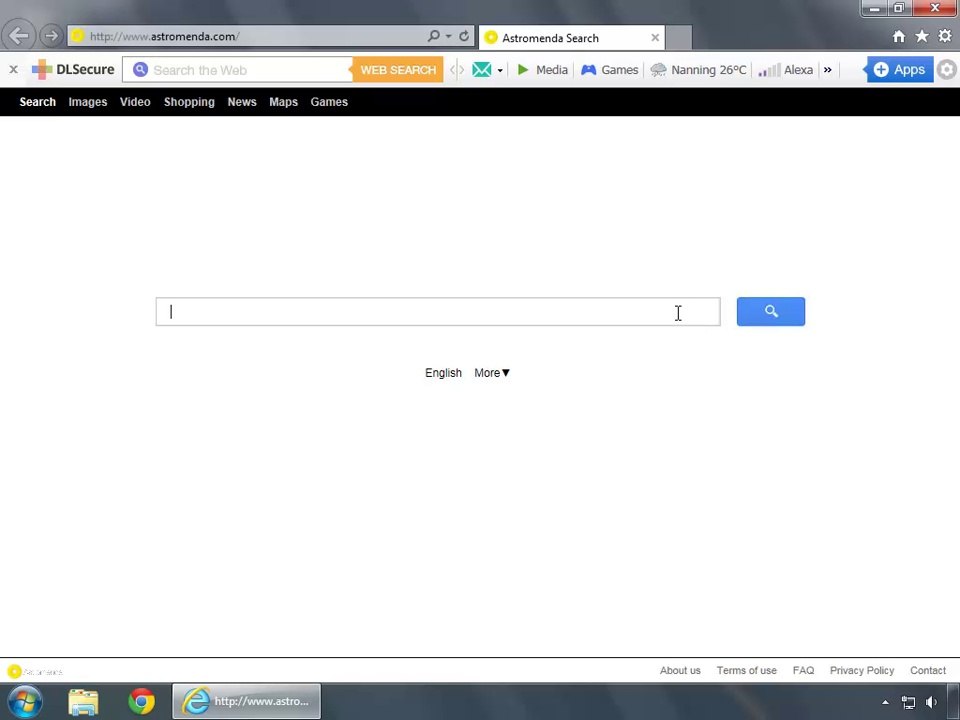Refresh the page with the reload icon

(x=464, y=36)
